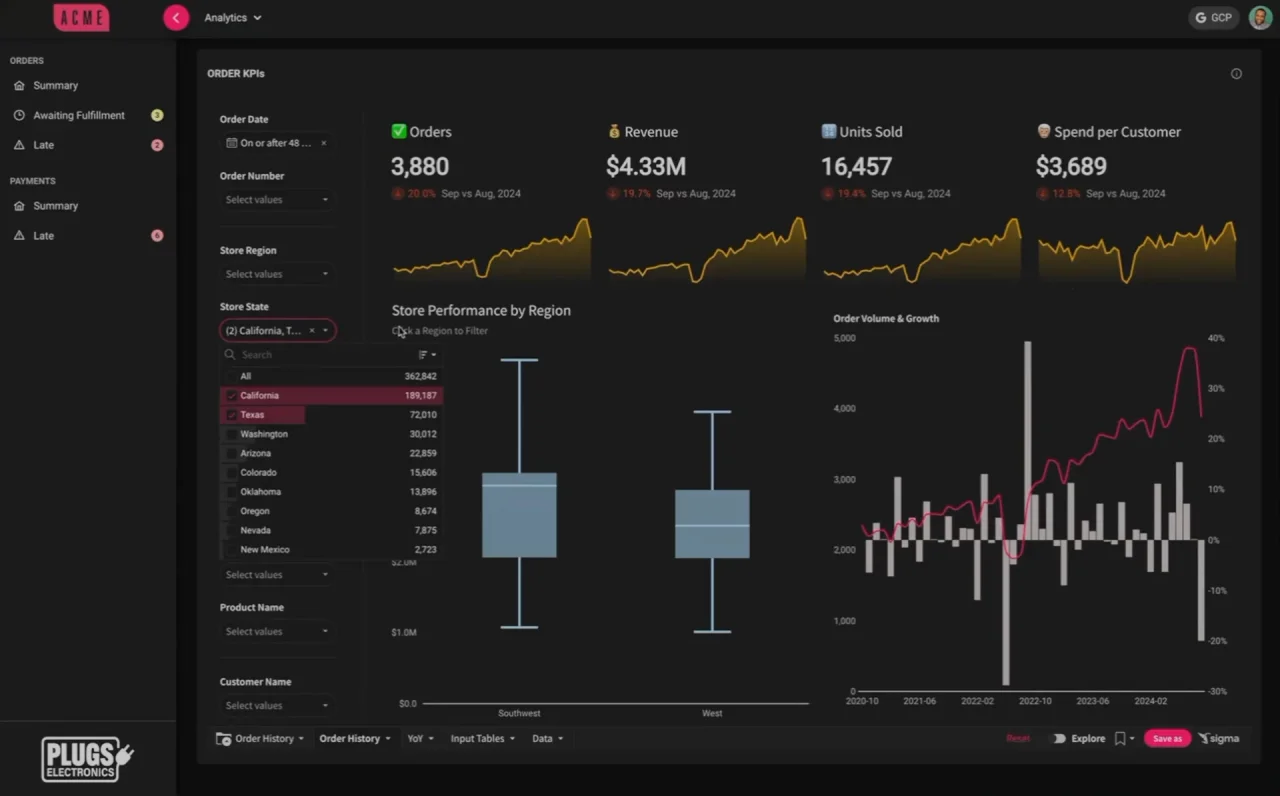This screenshot has height=796, width=1280.
Task: Check the Washington state option
Action: click(232, 435)
